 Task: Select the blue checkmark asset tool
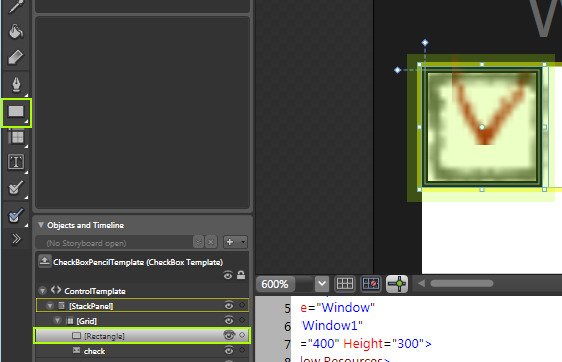click(x=16, y=215)
